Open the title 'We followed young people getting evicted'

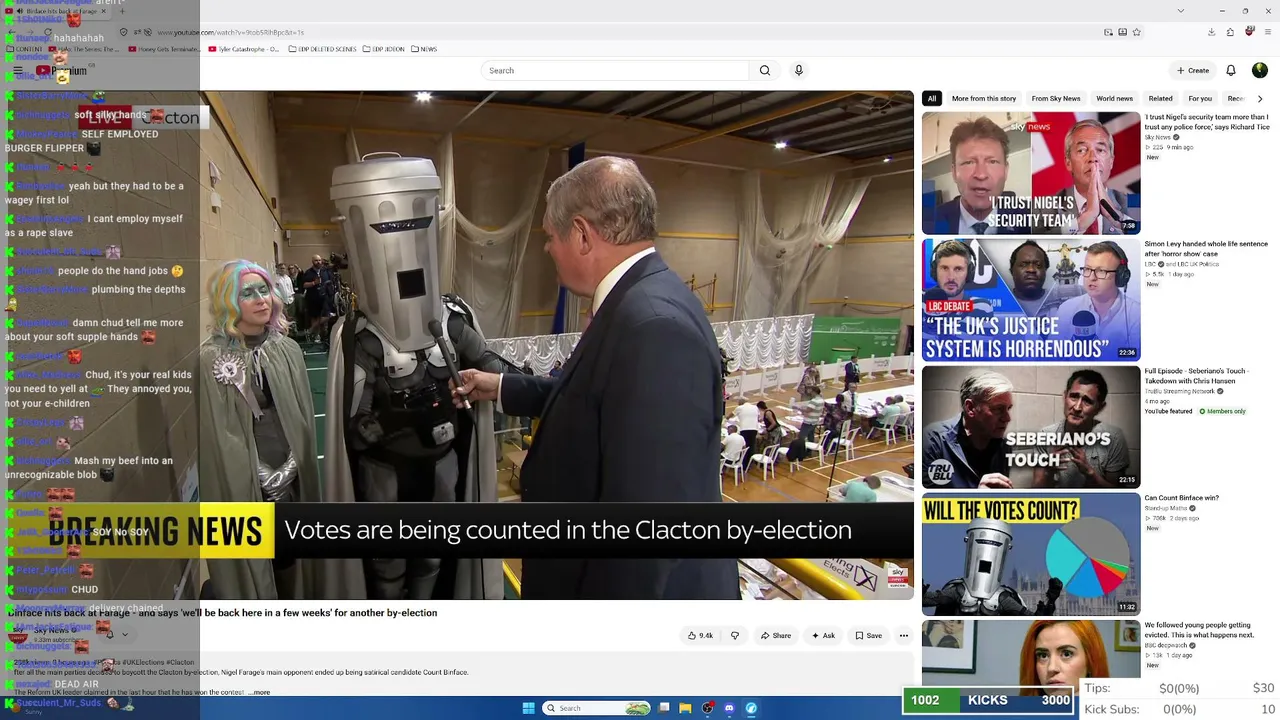[1199, 630]
